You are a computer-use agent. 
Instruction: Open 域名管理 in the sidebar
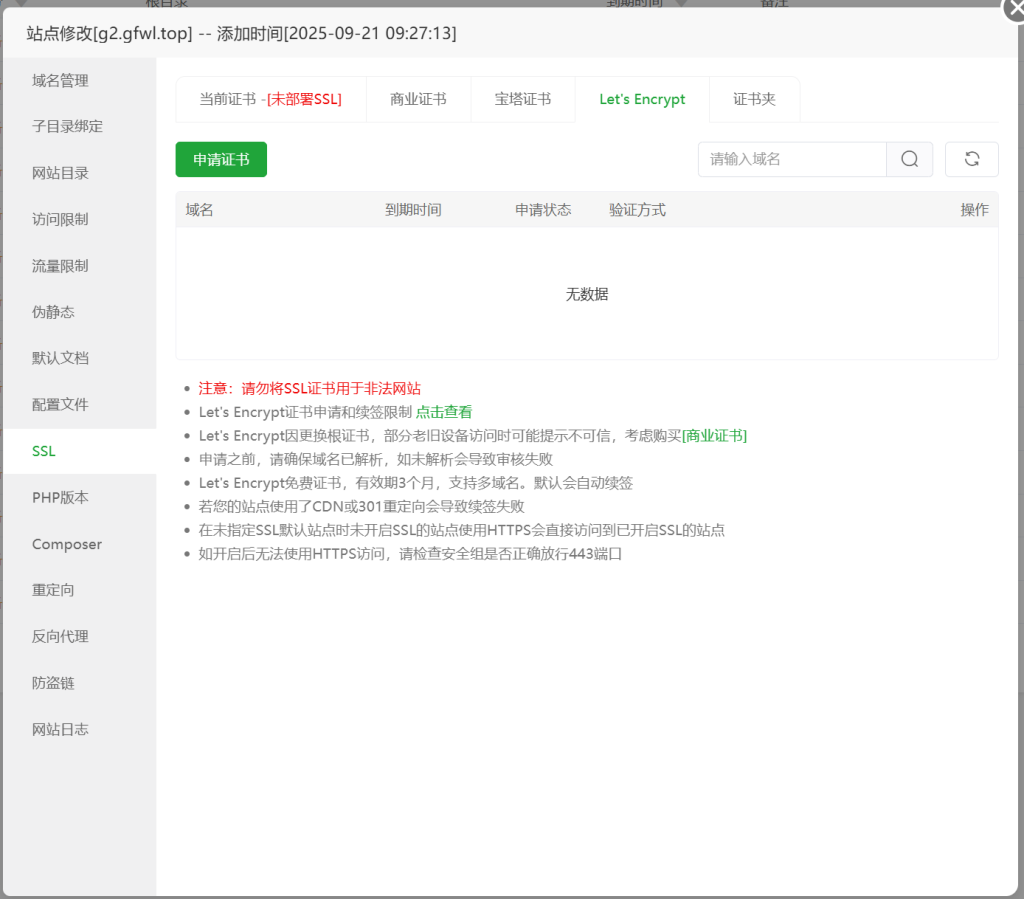(x=60, y=80)
